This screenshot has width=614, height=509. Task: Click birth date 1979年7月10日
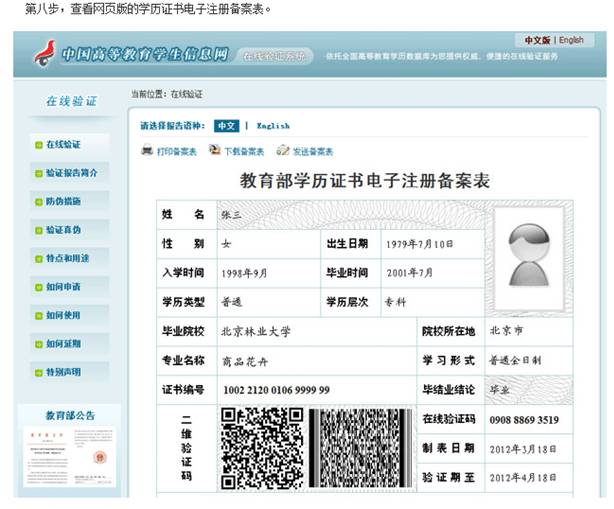[x=419, y=244]
